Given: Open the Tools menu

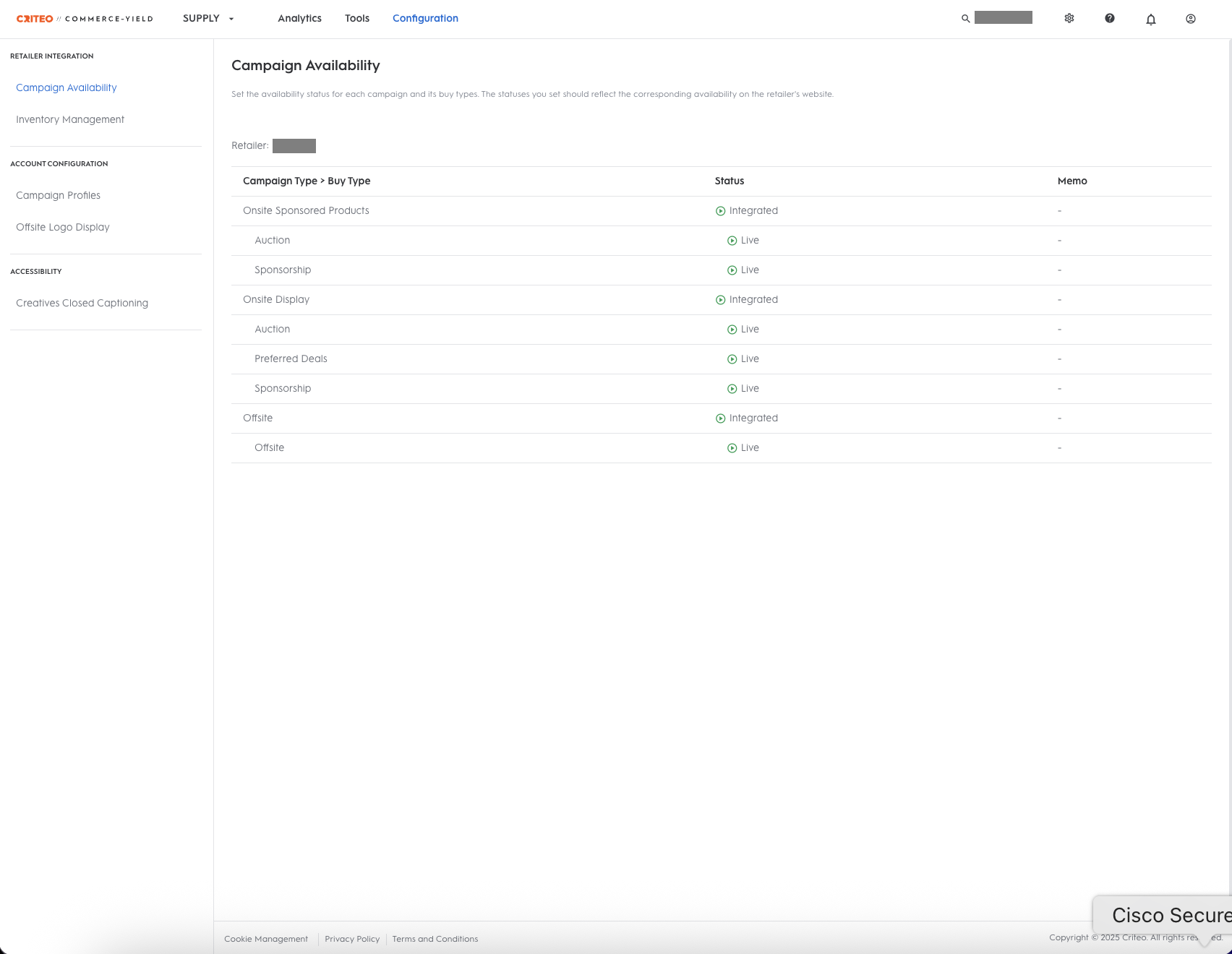Looking at the screenshot, I should coord(357,18).
